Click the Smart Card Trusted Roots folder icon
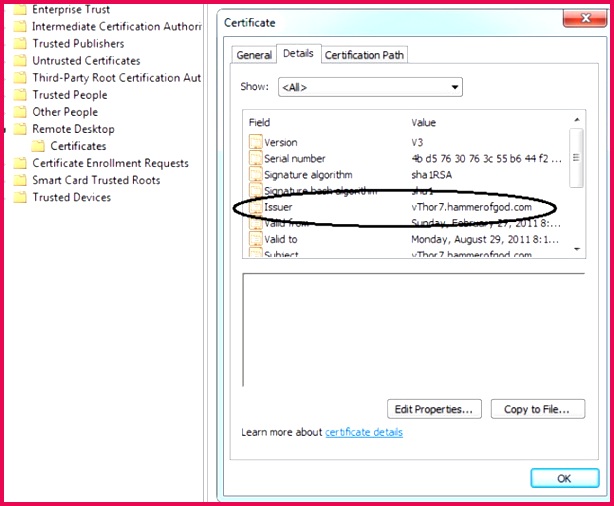The height and width of the screenshot is (506, 614). coord(20,180)
